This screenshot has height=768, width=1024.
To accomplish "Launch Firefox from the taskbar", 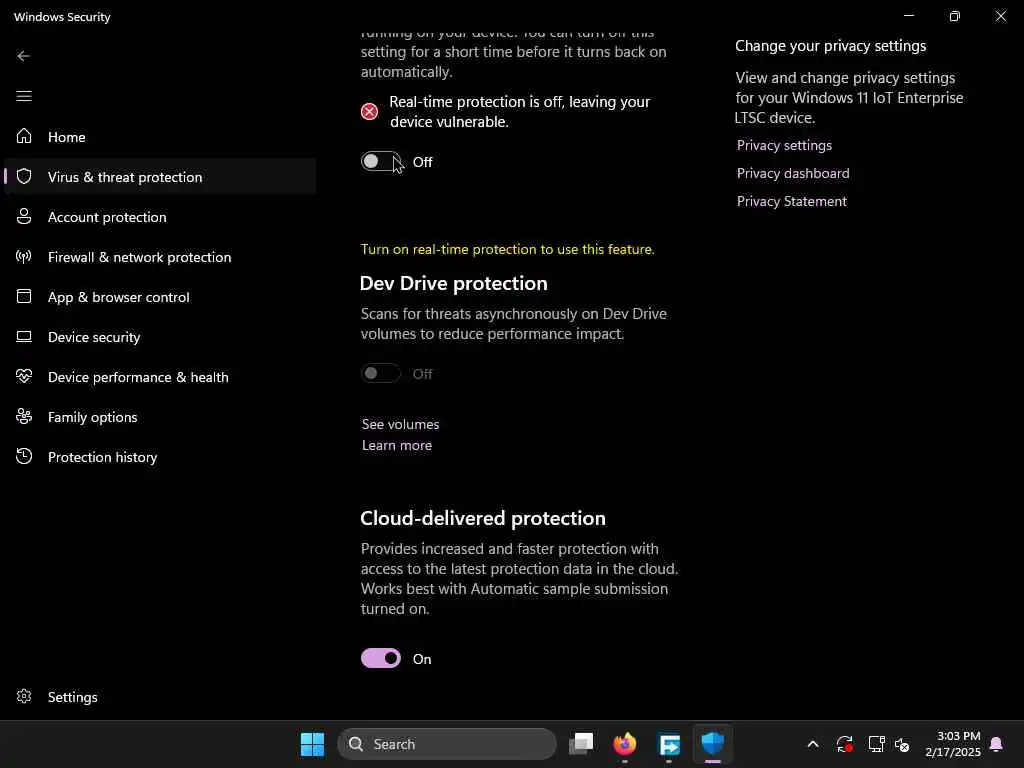I will point(624,744).
